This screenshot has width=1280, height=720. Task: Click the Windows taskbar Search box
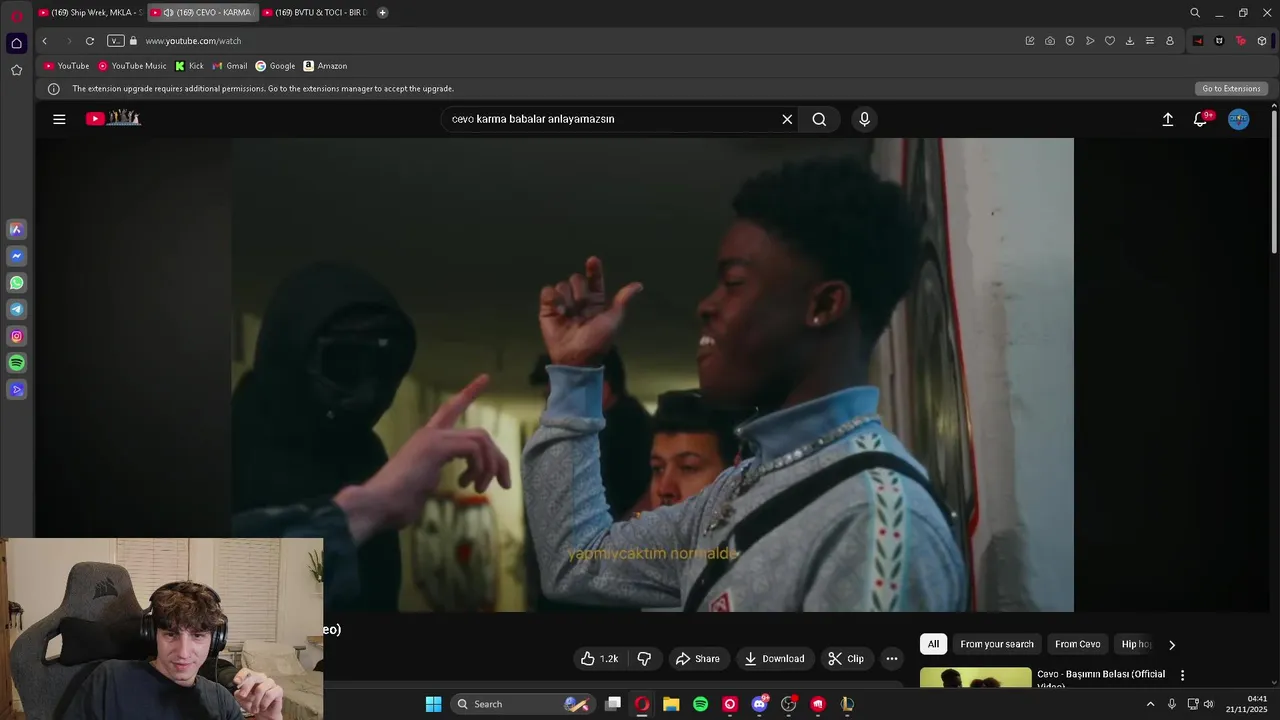click(522, 704)
